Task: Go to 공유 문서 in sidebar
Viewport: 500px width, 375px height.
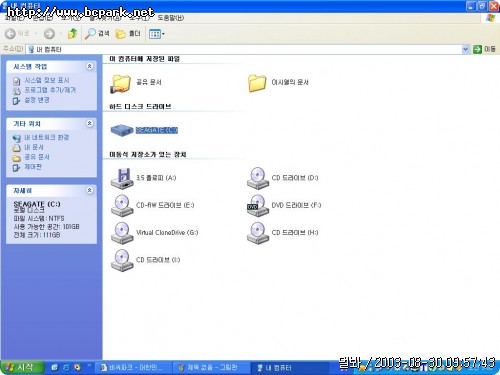Action: [x=37, y=157]
